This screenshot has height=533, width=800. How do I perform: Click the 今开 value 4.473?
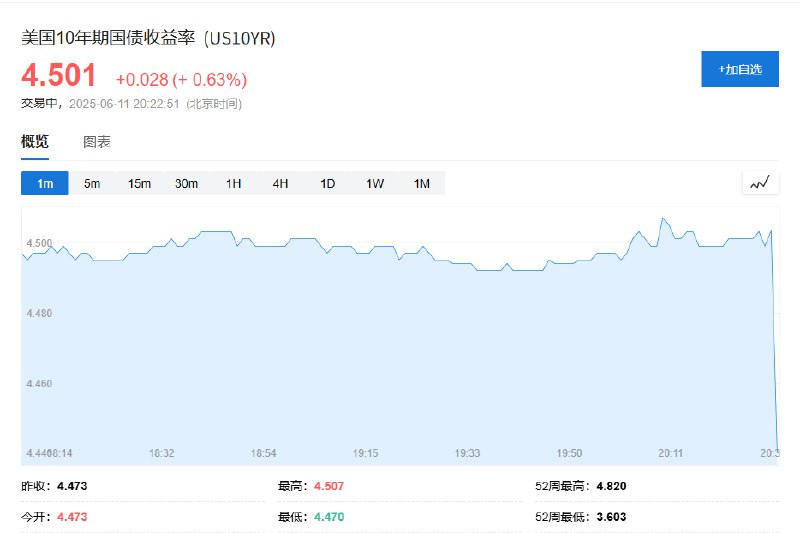[72, 517]
